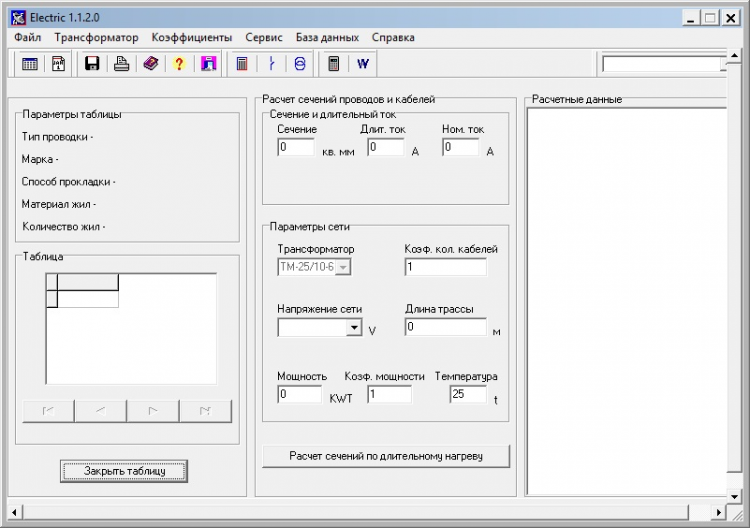This screenshot has height=528, width=750.
Task: Print using the printer toolbar icon
Action: [121, 64]
